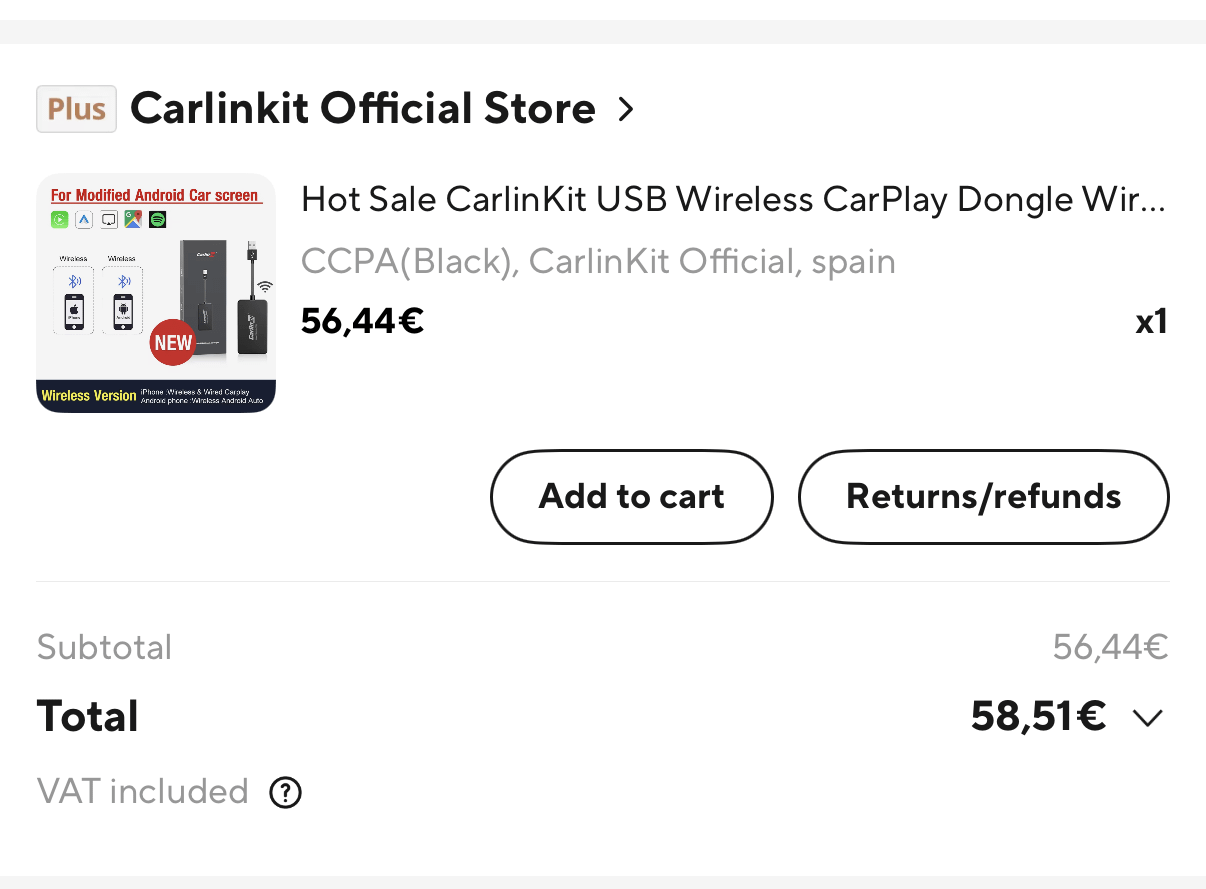
Task: Open the Carlinkit Official Store name link
Action: point(362,109)
